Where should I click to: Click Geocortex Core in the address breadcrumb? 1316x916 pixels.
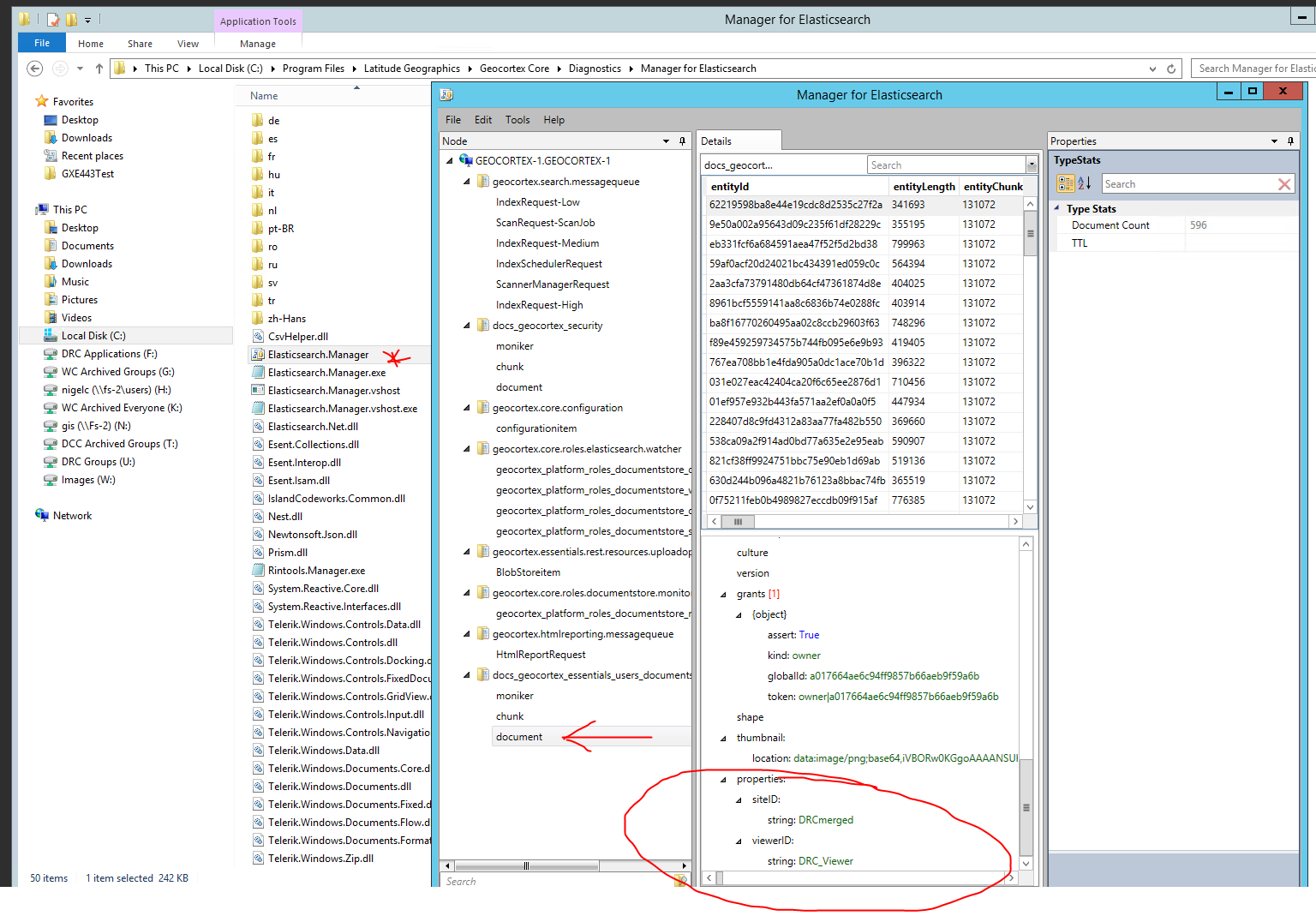pos(514,69)
